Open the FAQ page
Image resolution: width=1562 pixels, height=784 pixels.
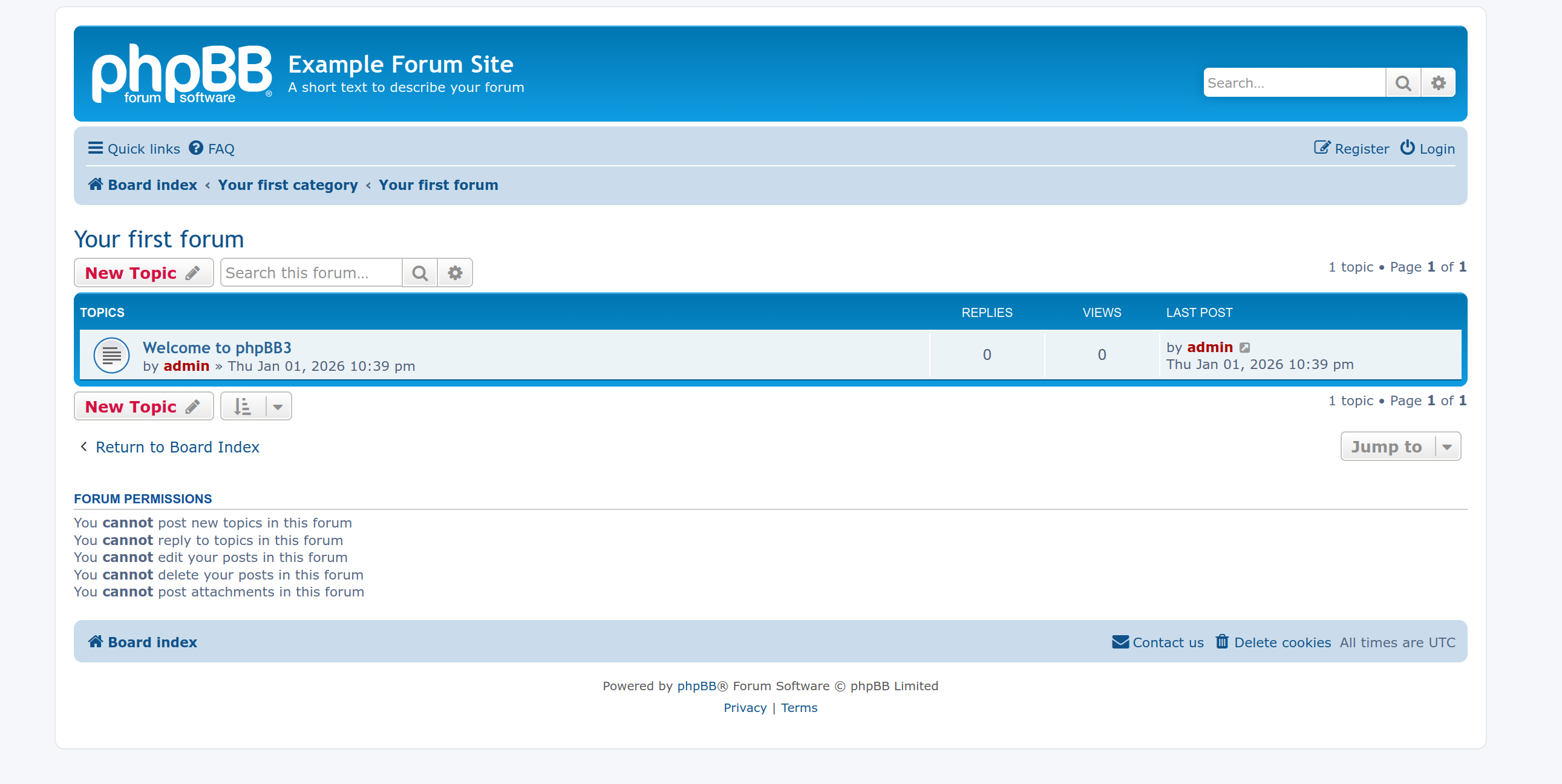coord(212,149)
